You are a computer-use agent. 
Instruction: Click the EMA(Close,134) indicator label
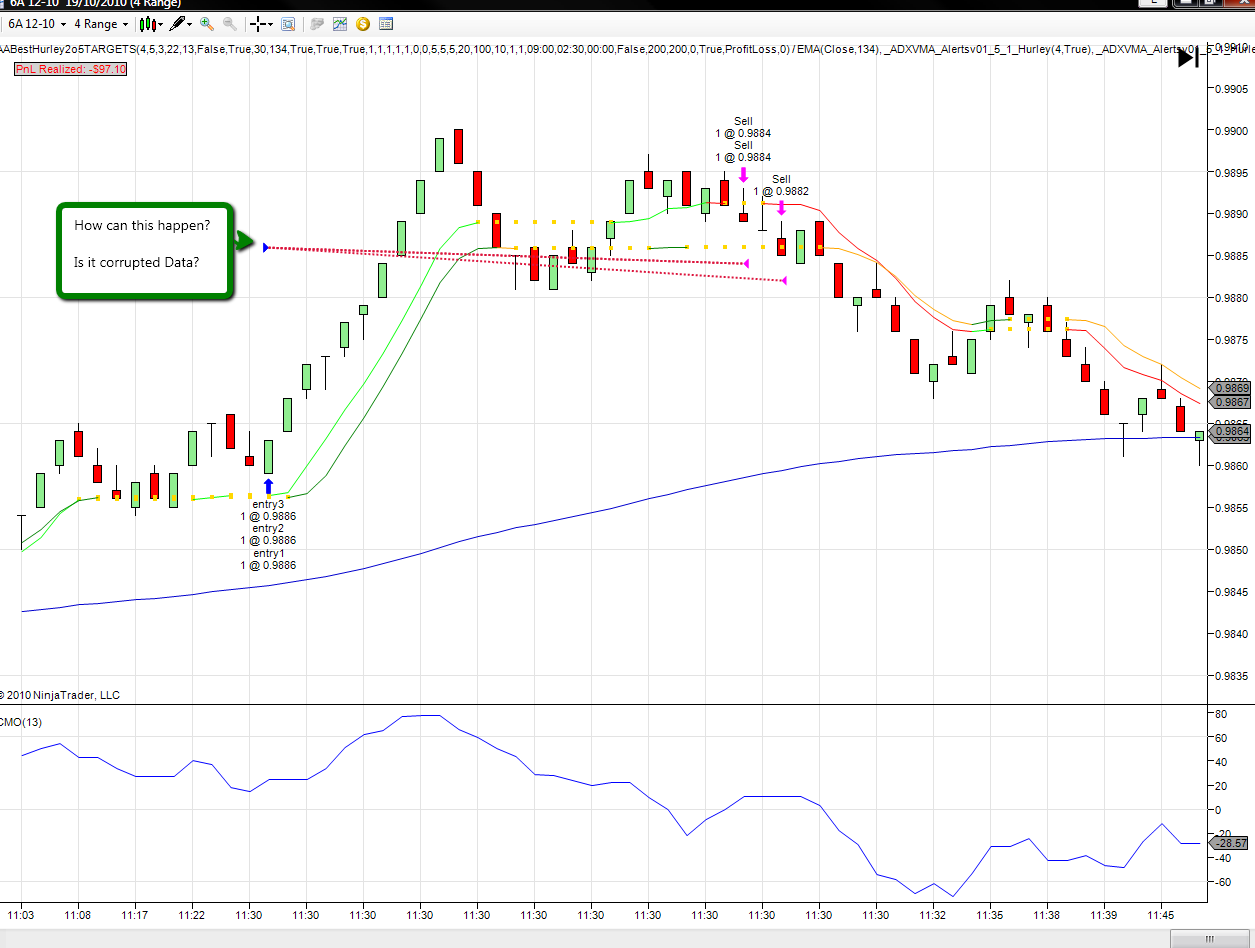click(838, 47)
